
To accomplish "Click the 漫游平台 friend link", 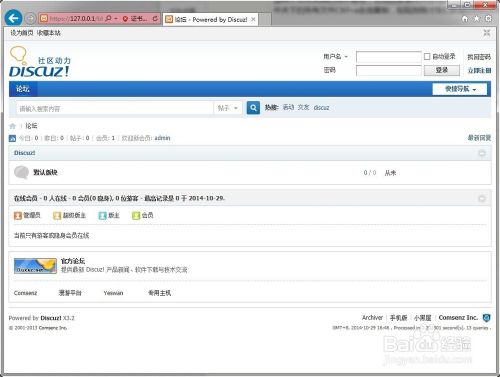I will [70, 293].
